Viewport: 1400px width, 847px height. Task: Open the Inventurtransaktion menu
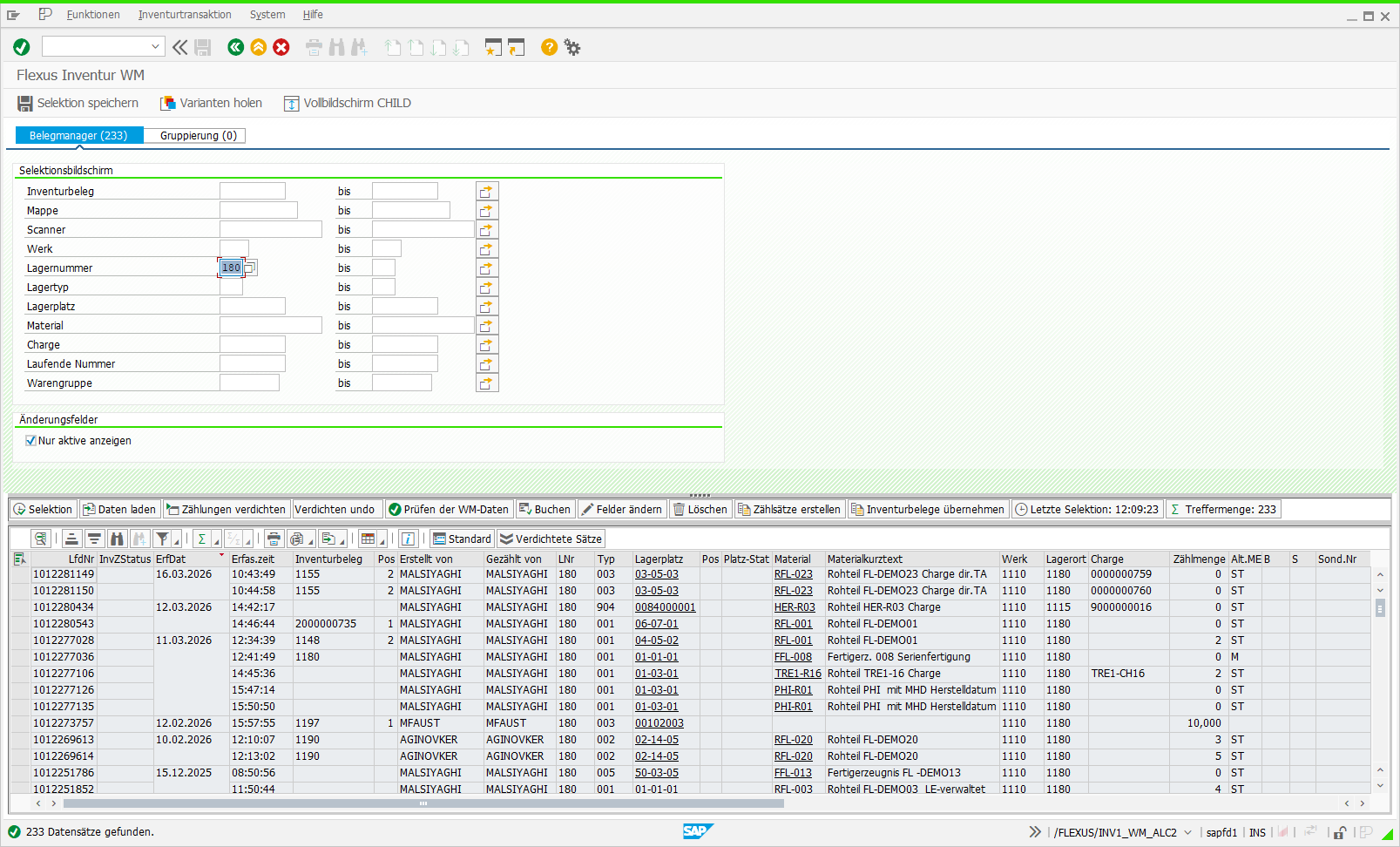click(x=185, y=15)
